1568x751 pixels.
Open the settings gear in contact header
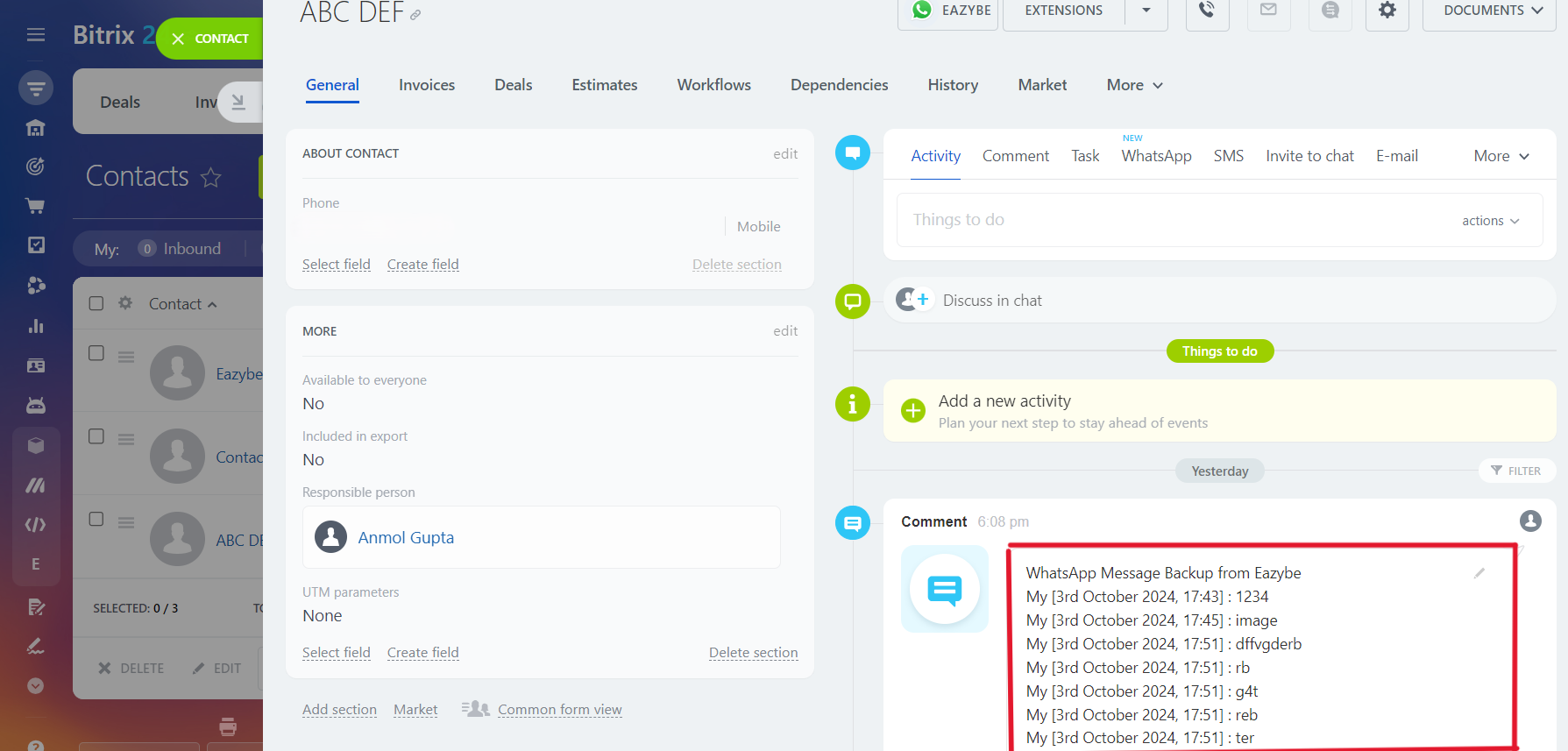pyautogui.click(x=1387, y=11)
